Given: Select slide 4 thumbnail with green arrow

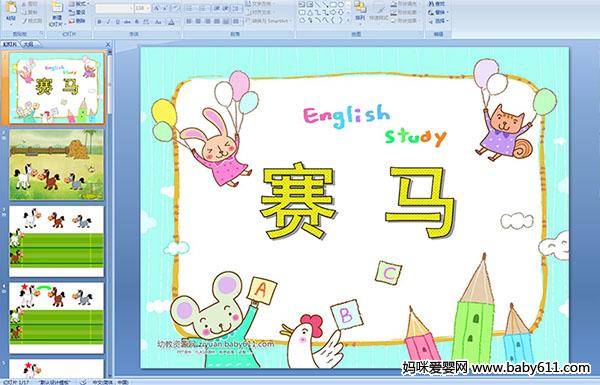Looking at the screenshot, I should [x=57, y=318].
